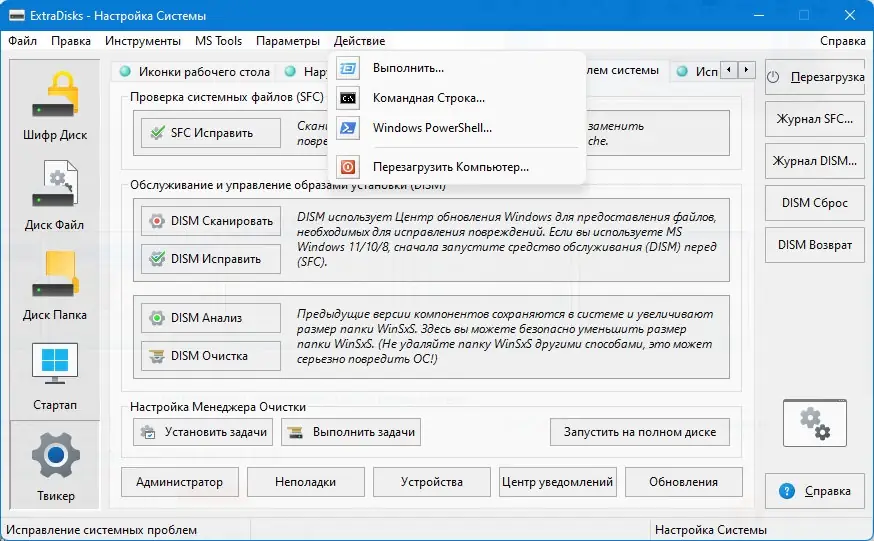Select the Диск Файл sidebar icon
The height and width of the screenshot is (541, 874).
click(x=54, y=195)
